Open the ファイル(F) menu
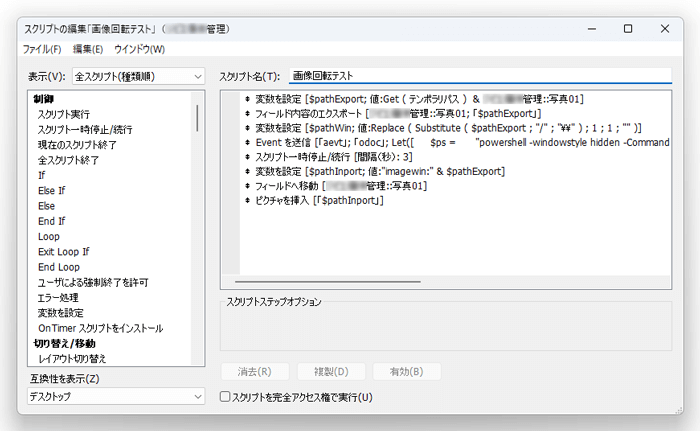The height and width of the screenshot is (431, 700). (x=42, y=49)
